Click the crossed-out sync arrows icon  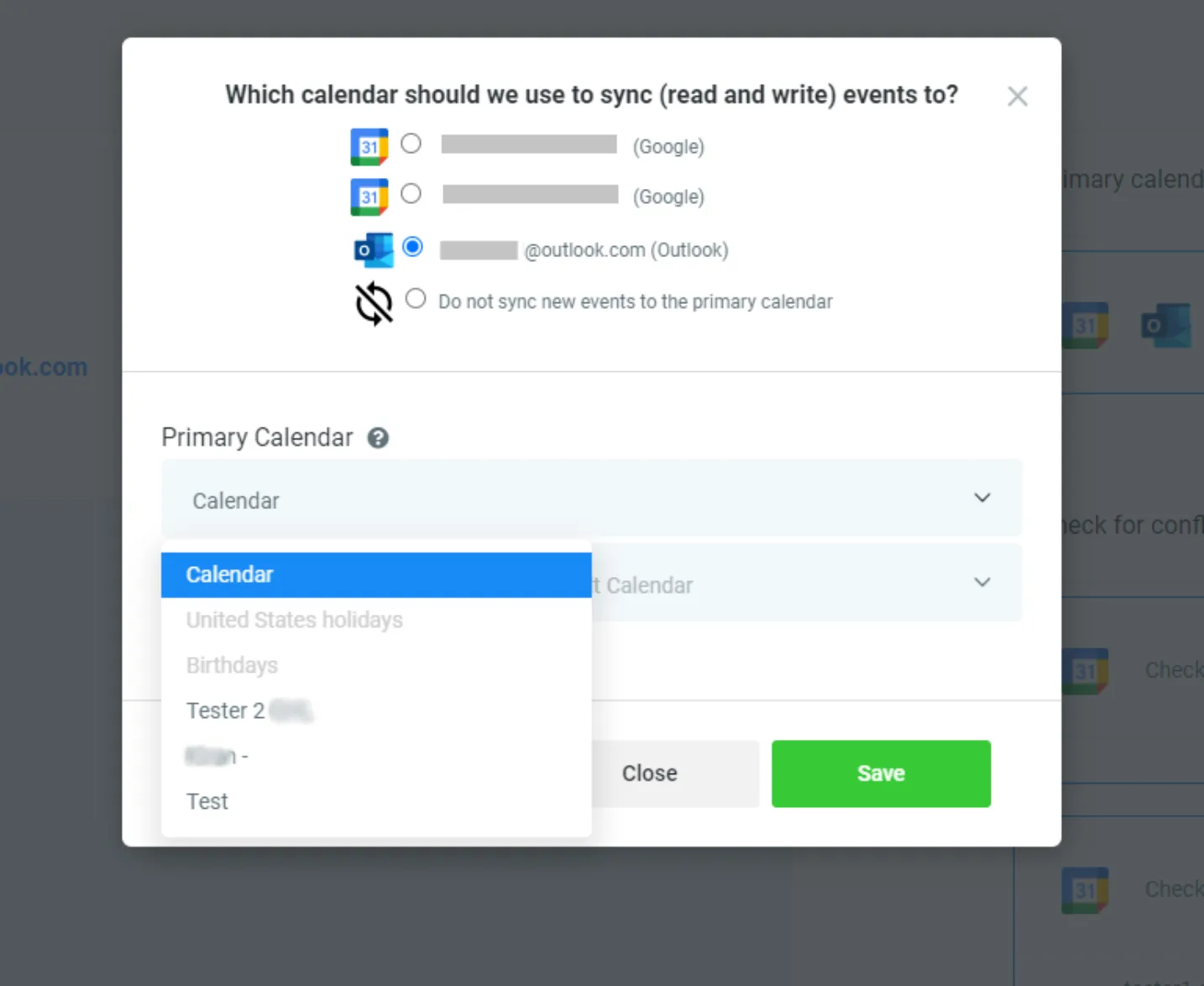point(374,303)
